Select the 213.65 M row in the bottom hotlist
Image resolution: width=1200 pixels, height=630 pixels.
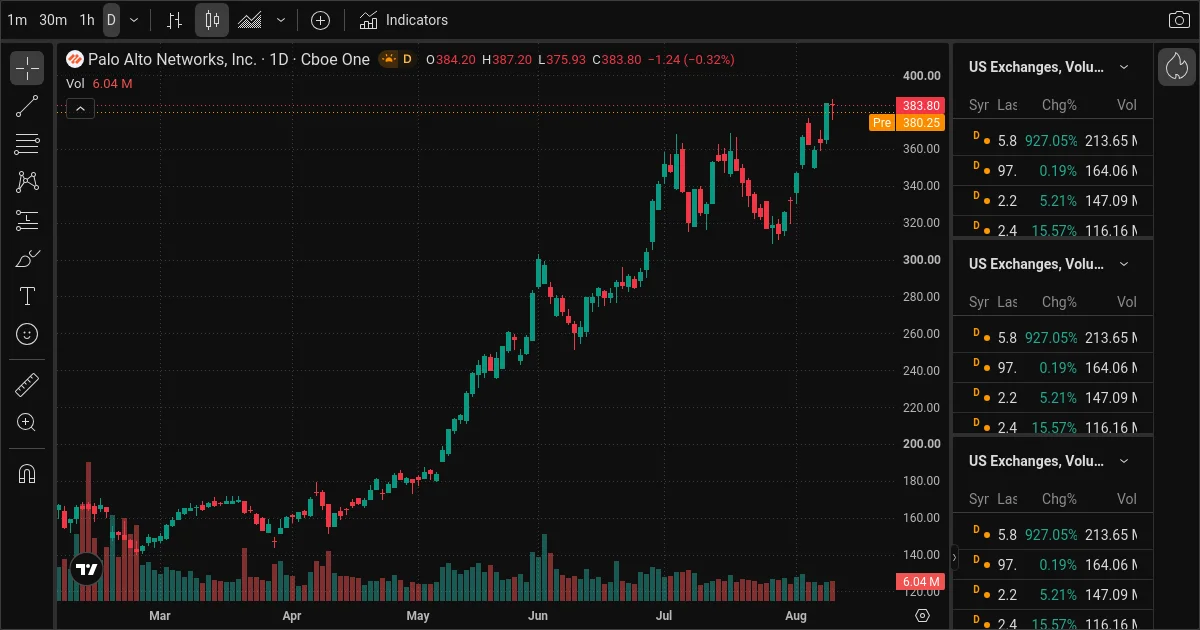(x=1052, y=535)
